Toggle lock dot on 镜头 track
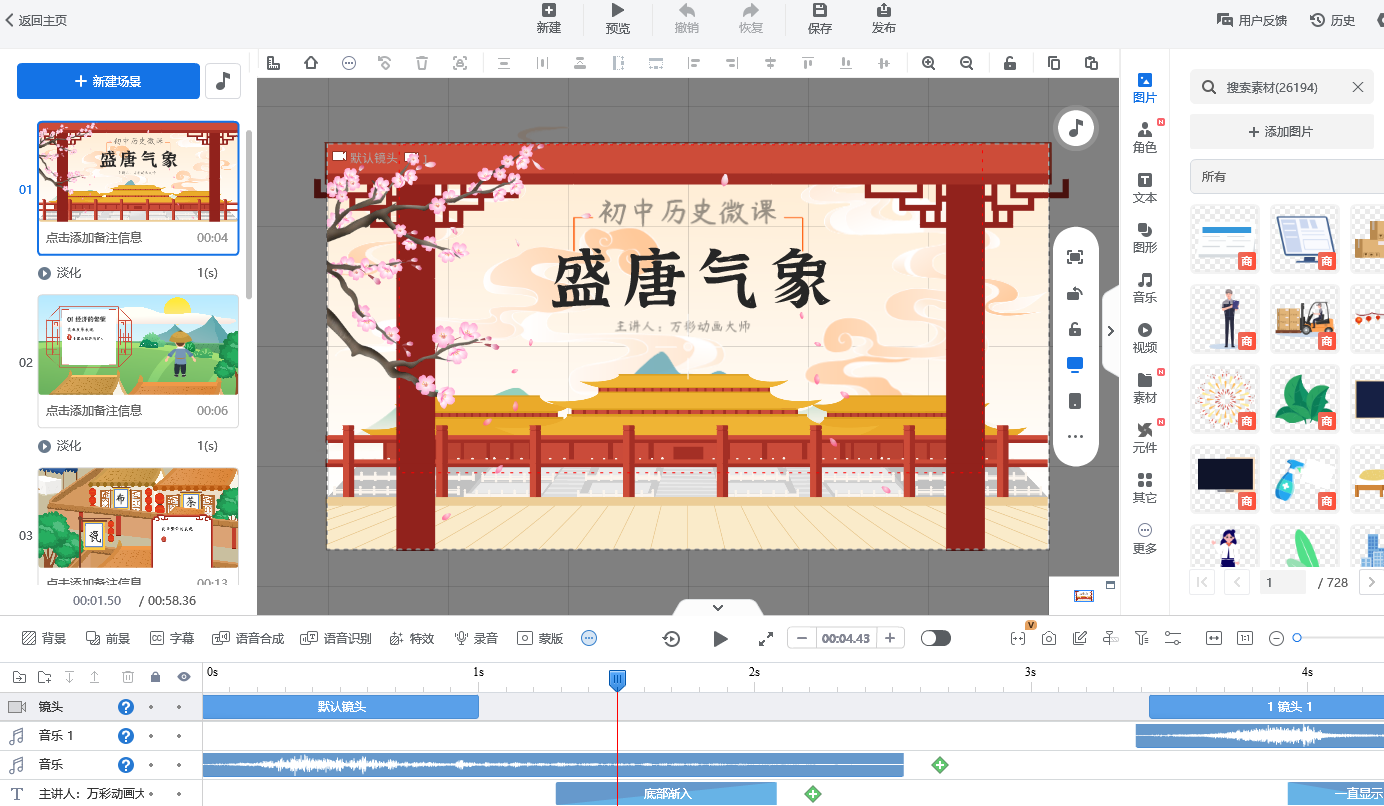The height and width of the screenshot is (806, 1384). point(151,707)
